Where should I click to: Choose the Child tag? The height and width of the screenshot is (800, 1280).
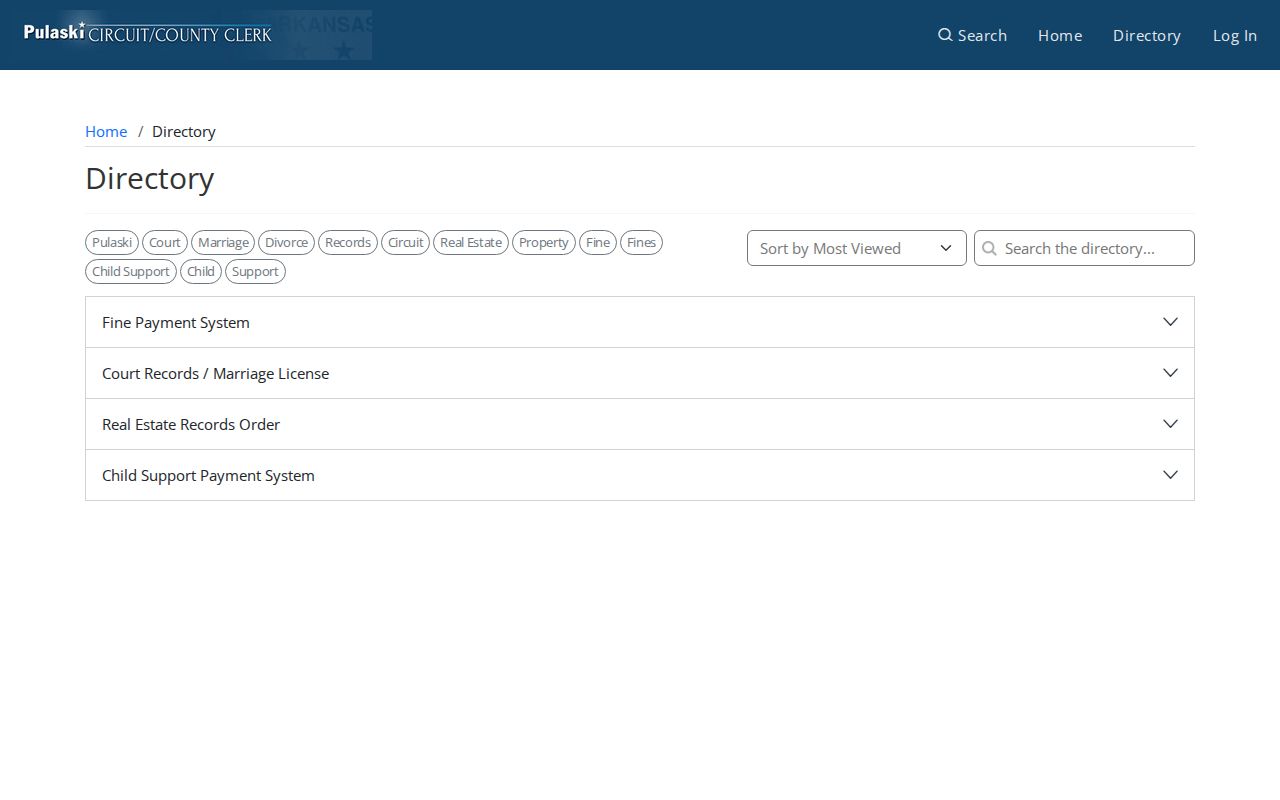[201, 271]
